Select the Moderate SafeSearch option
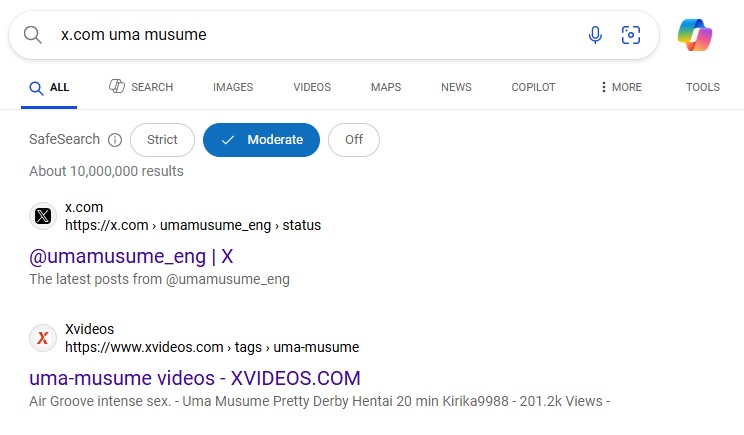The image size is (744, 435). pos(261,140)
